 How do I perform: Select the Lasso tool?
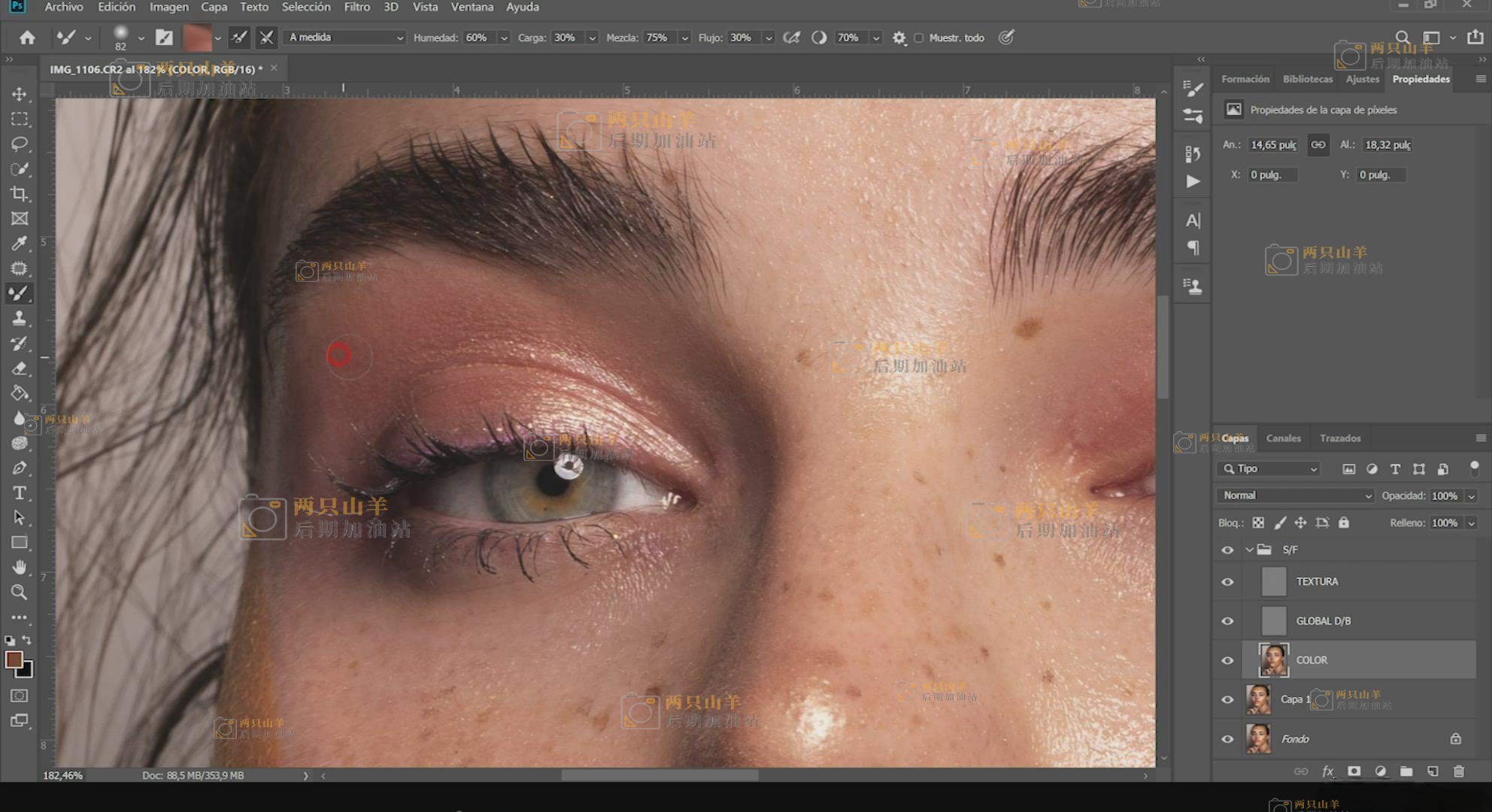[x=20, y=144]
